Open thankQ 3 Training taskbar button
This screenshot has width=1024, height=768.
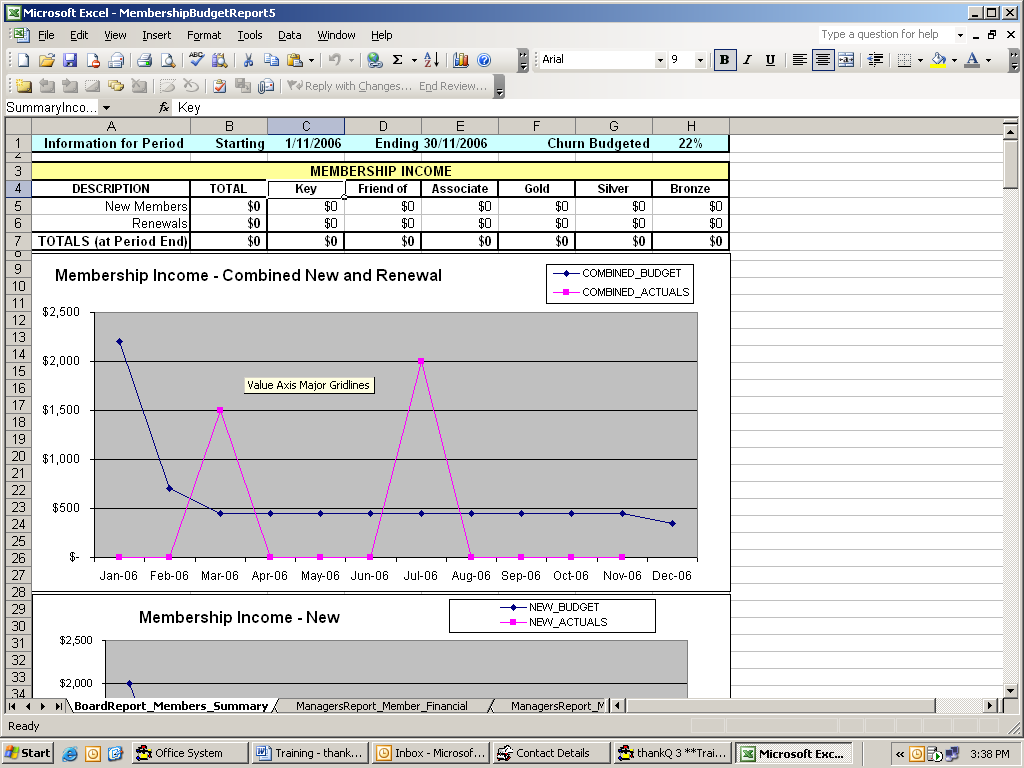pos(671,753)
